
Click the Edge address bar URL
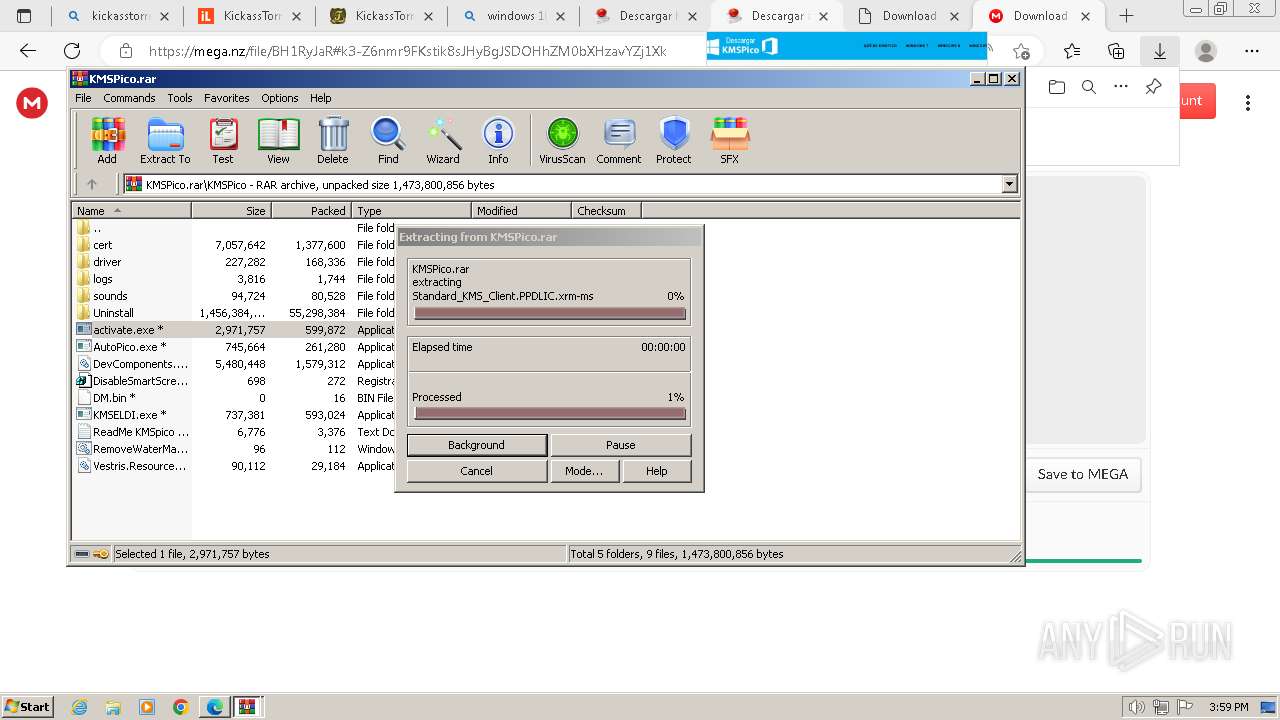pyautogui.click(x=407, y=51)
